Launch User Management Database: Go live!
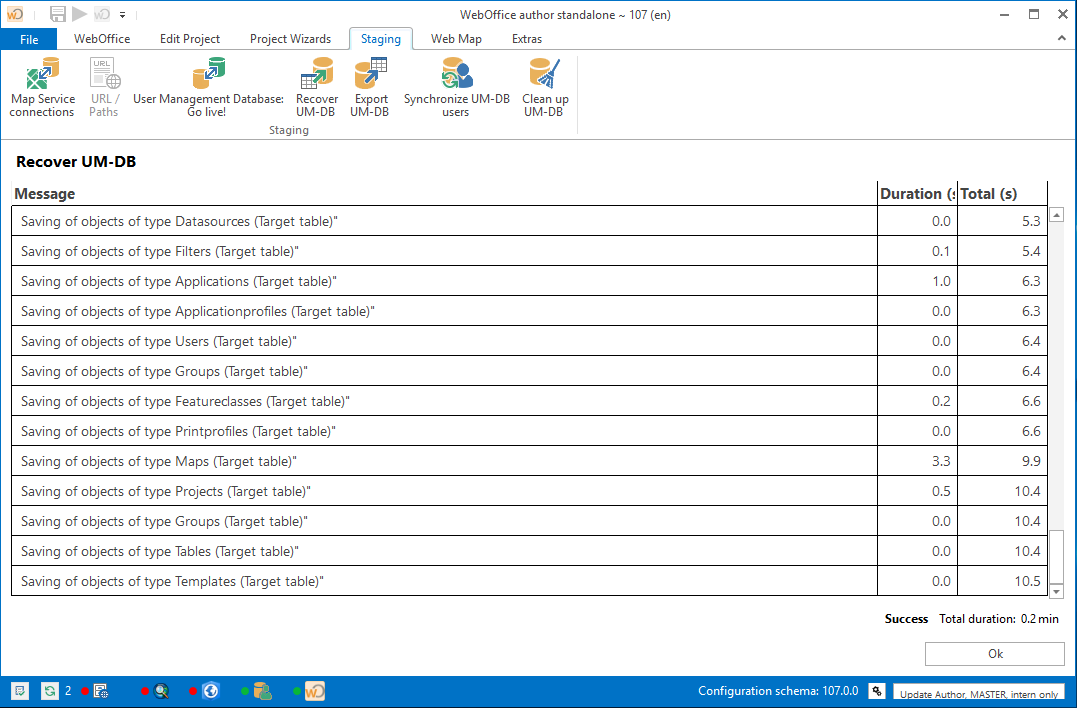Viewport: 1077px width, 708px height. tap(207, 85)
